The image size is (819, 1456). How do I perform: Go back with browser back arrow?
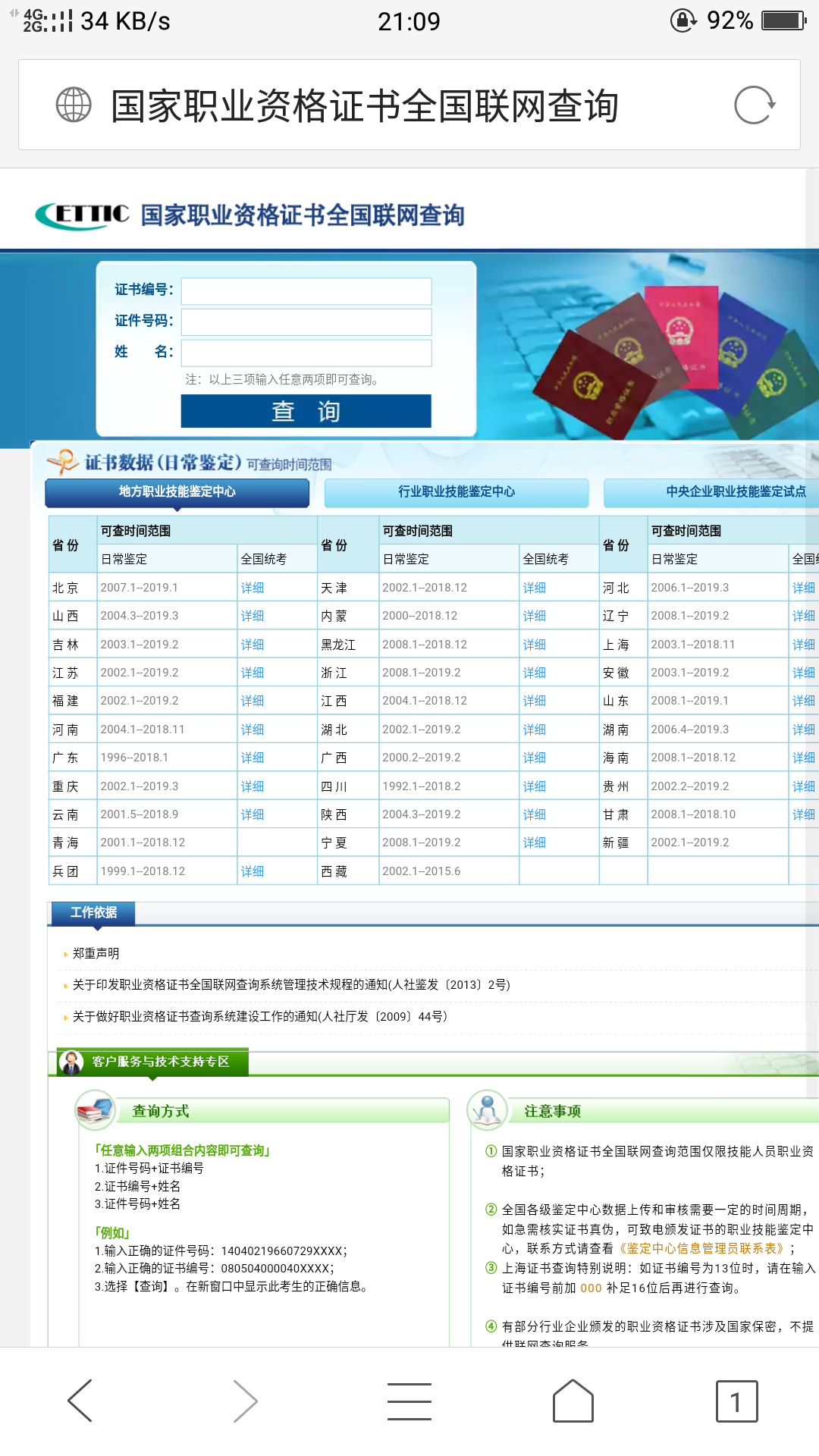point(80,1401)
